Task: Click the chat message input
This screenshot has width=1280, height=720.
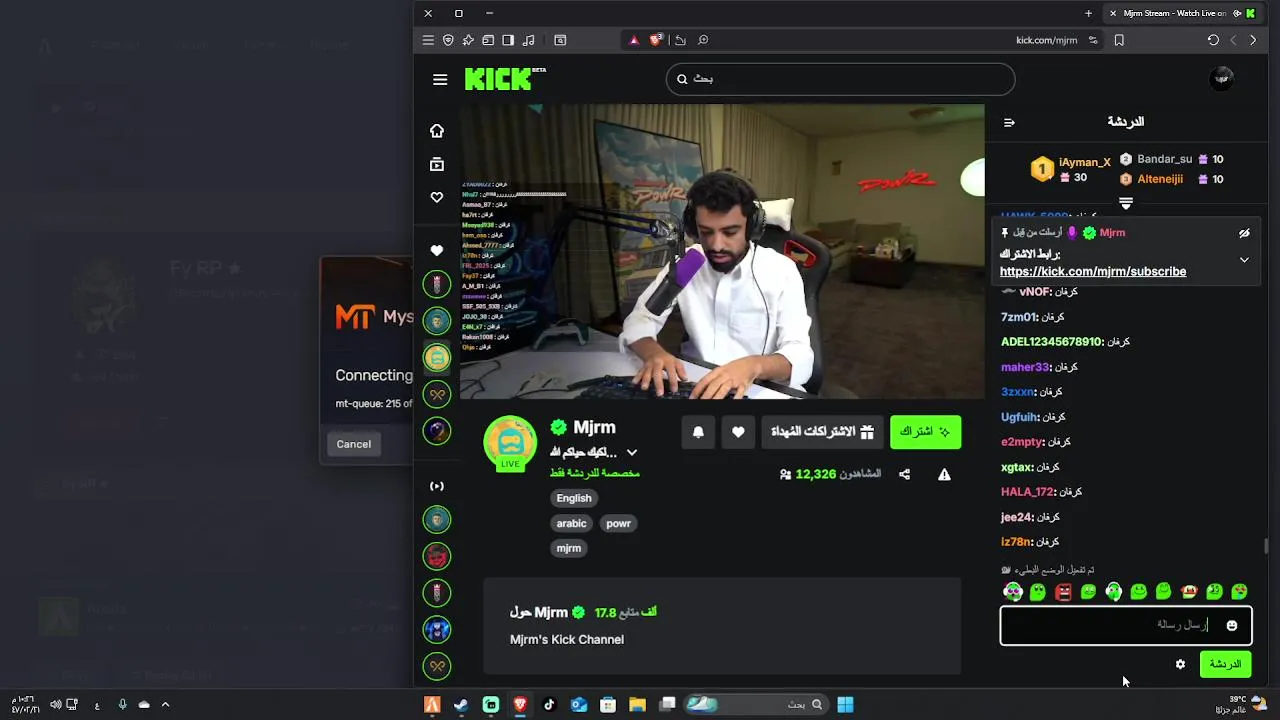Action: [1126, 625]
